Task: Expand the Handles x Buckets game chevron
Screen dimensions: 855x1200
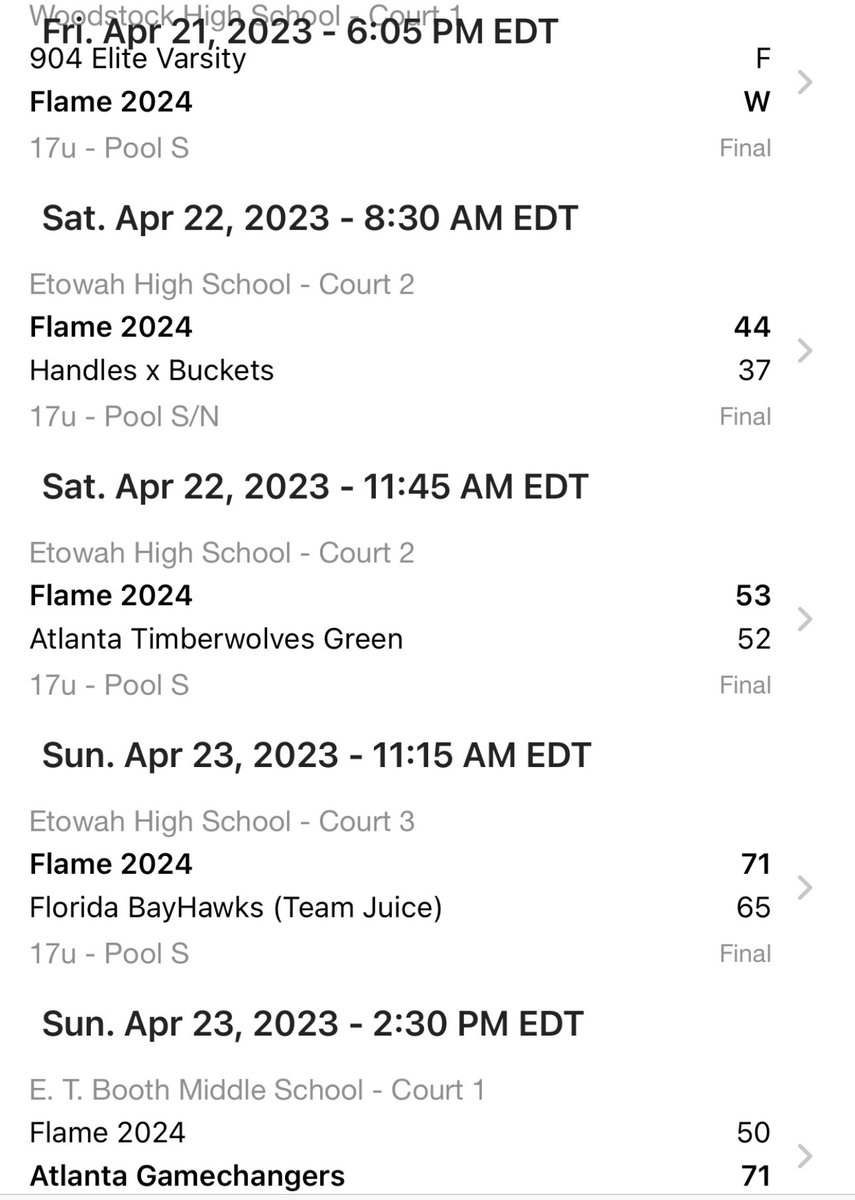Action: 805,350
